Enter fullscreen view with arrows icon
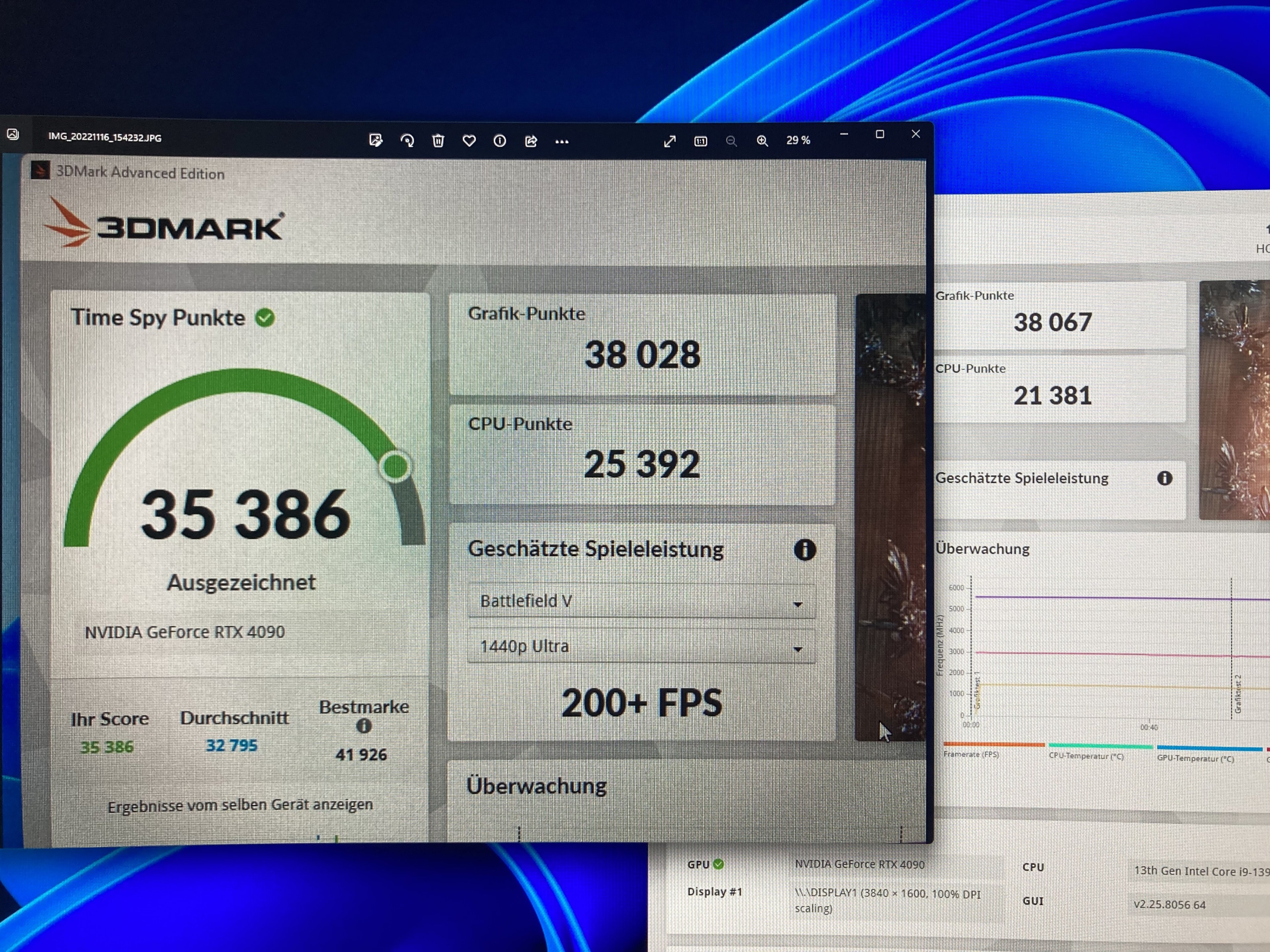 669,141
